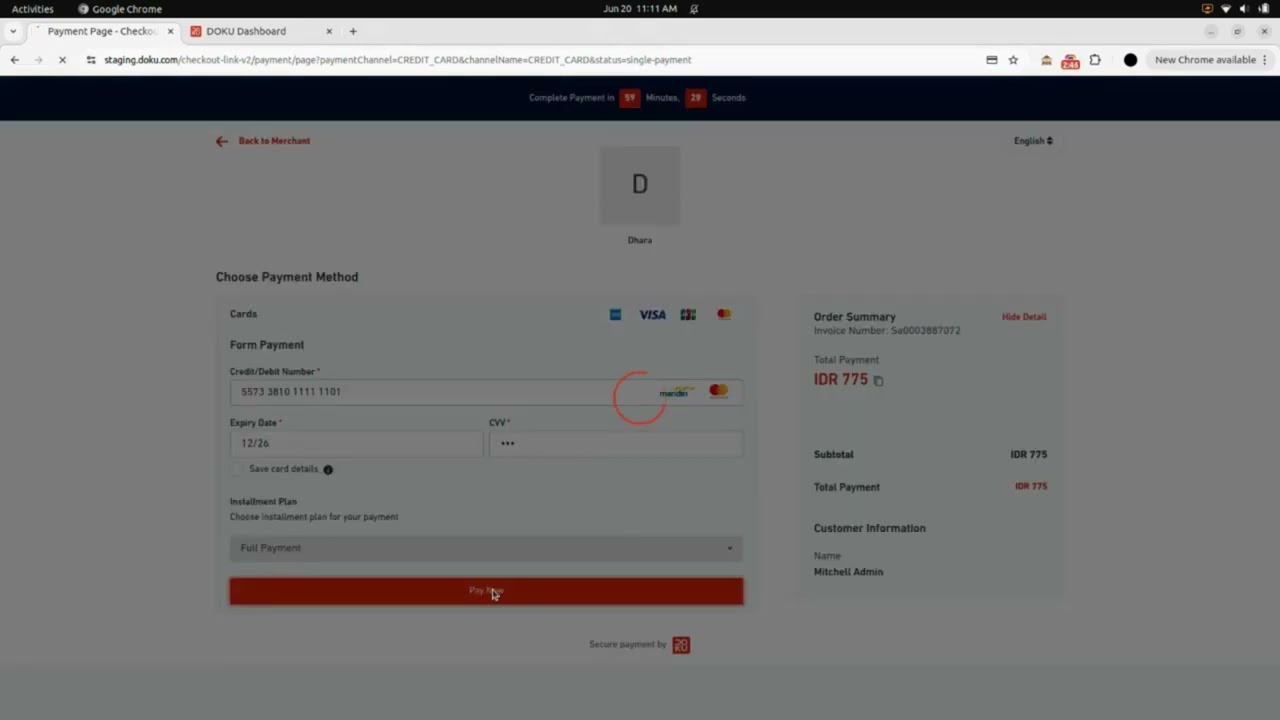The width and height of the screenshot is (1280, 720).
Task: Click the Choose Payment Method heading
Action: coord(287,277)
